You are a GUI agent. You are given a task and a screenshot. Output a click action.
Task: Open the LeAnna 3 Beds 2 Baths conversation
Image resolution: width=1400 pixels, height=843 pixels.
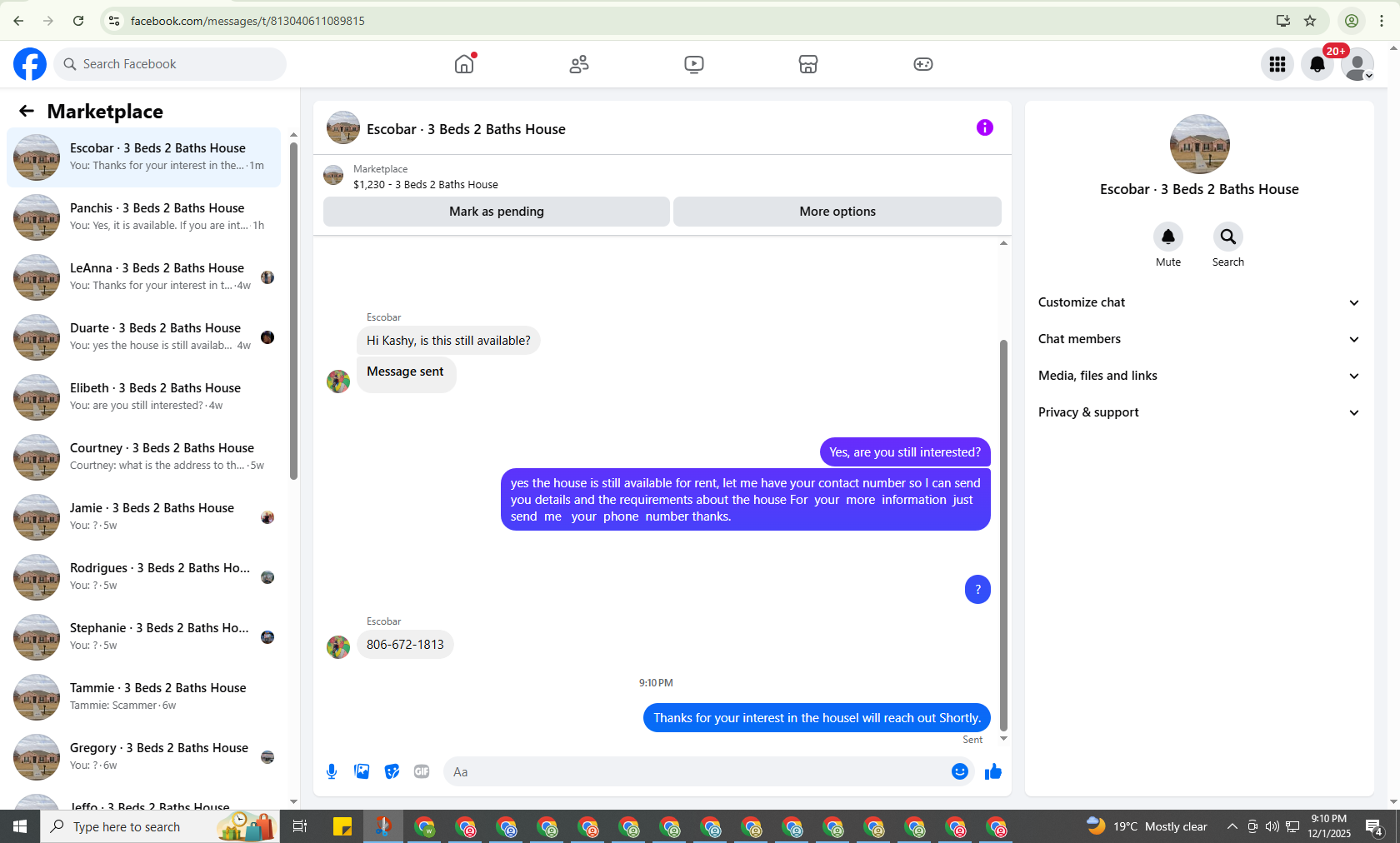click(x=143, y=277)
